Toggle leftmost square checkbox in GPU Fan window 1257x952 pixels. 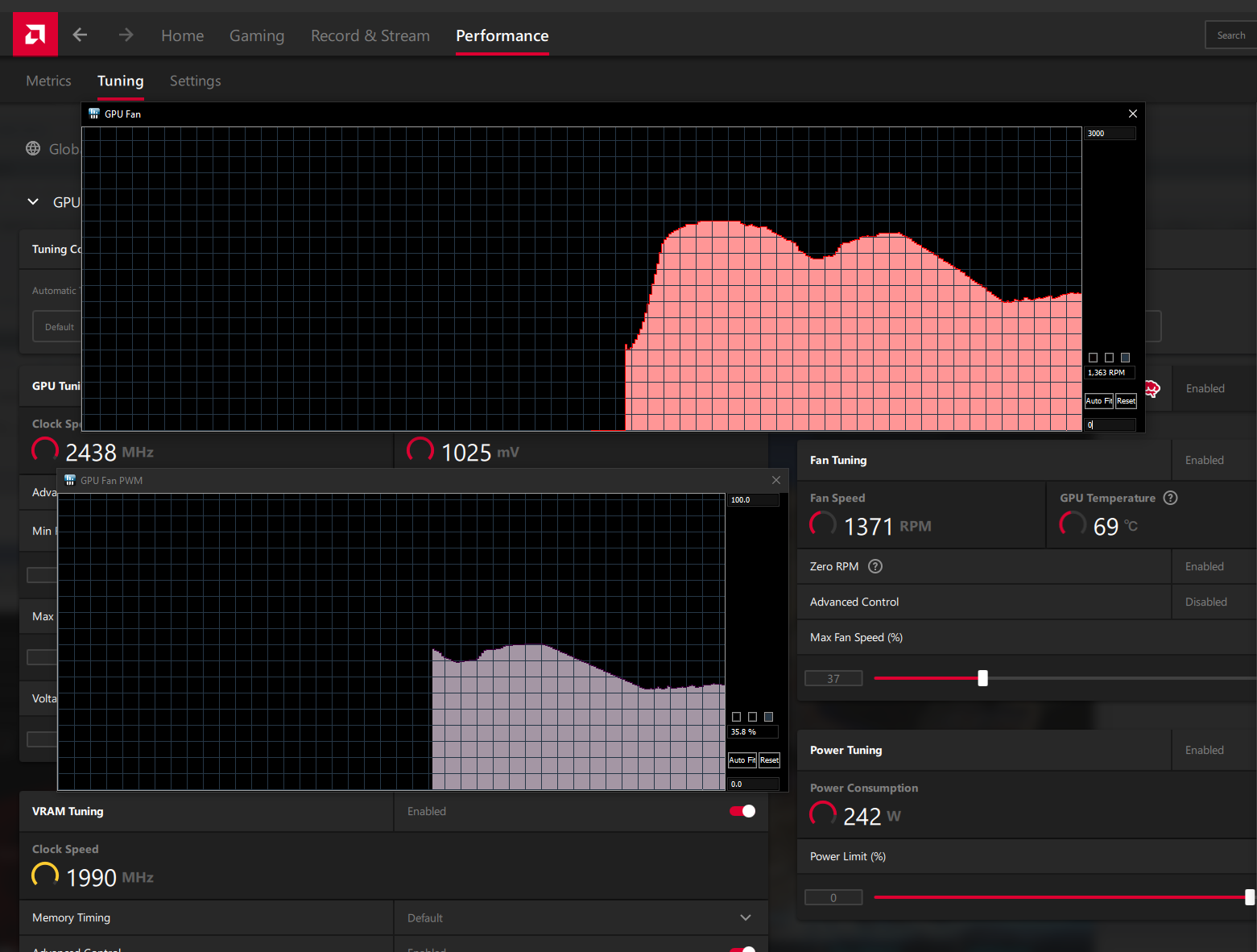[x=1093, y=358]
